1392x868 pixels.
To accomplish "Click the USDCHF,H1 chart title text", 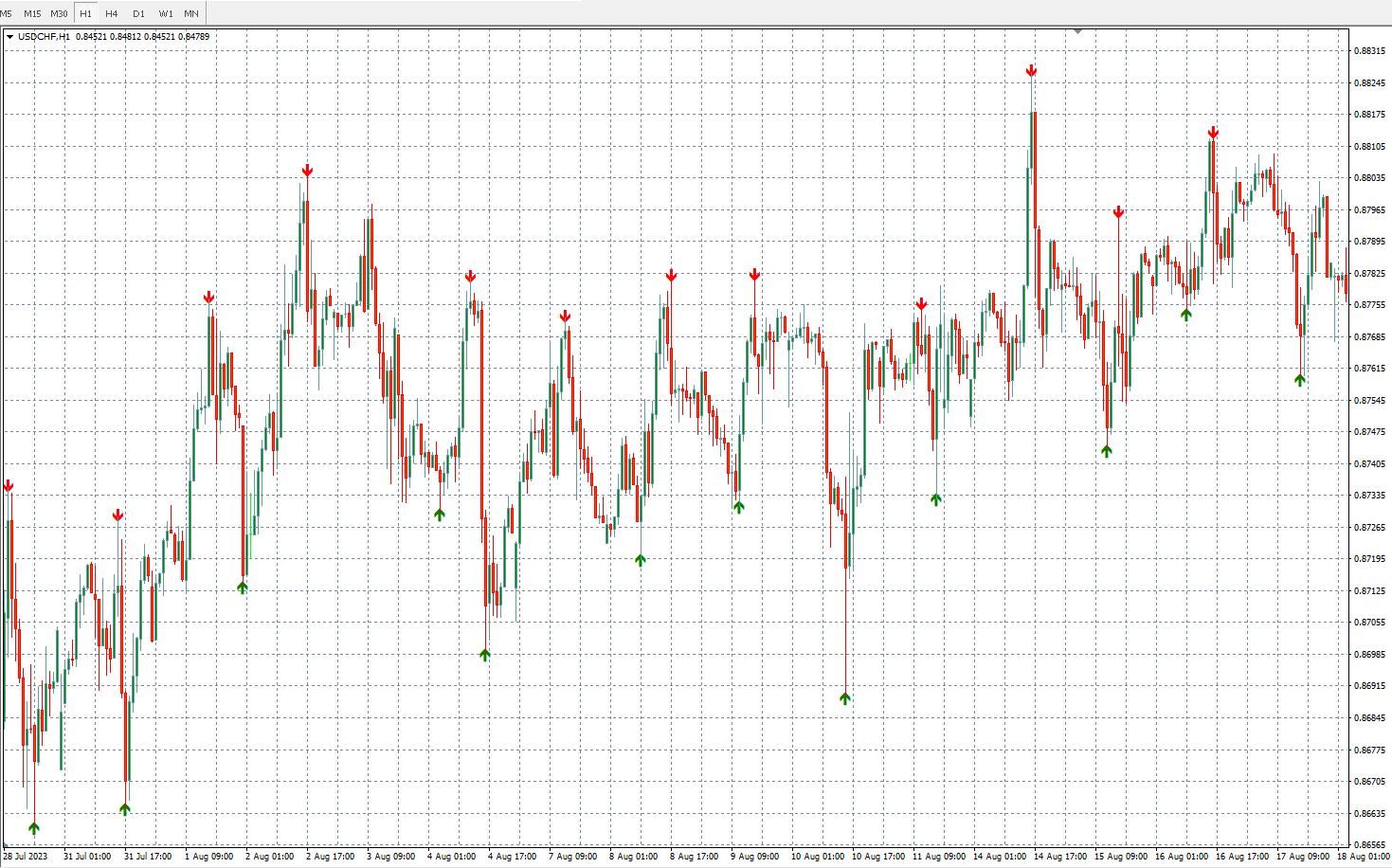I will click(x=44, y=37).
